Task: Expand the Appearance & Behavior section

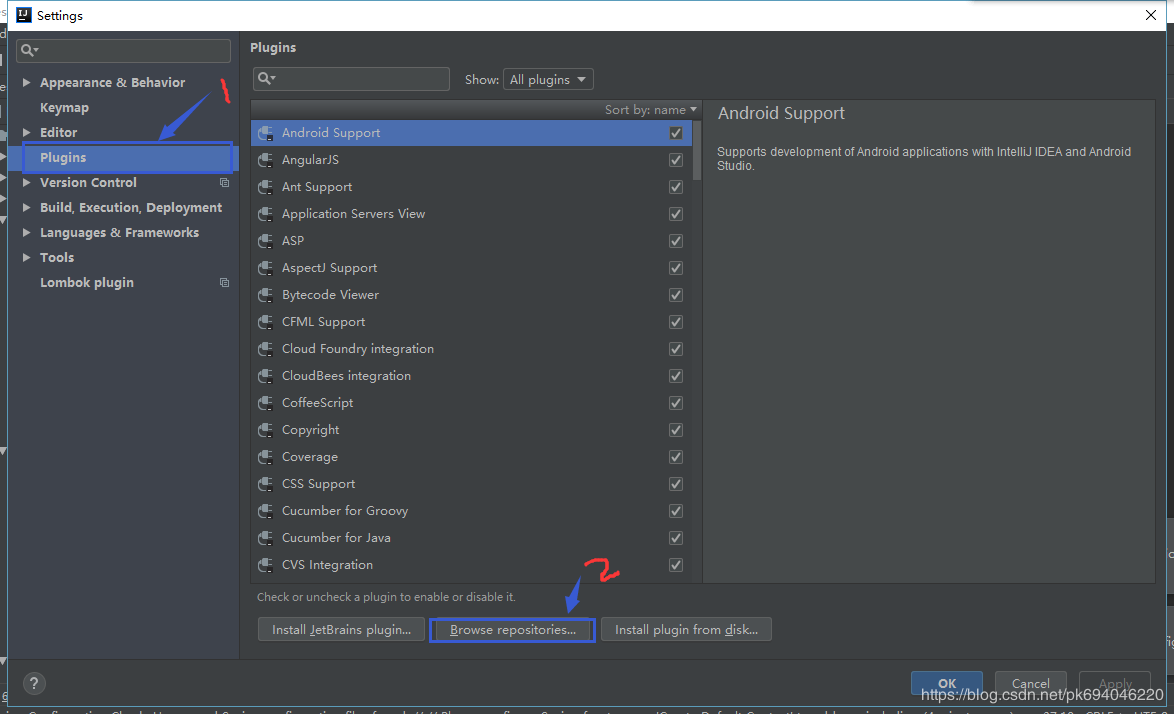Action: (28, 82)
